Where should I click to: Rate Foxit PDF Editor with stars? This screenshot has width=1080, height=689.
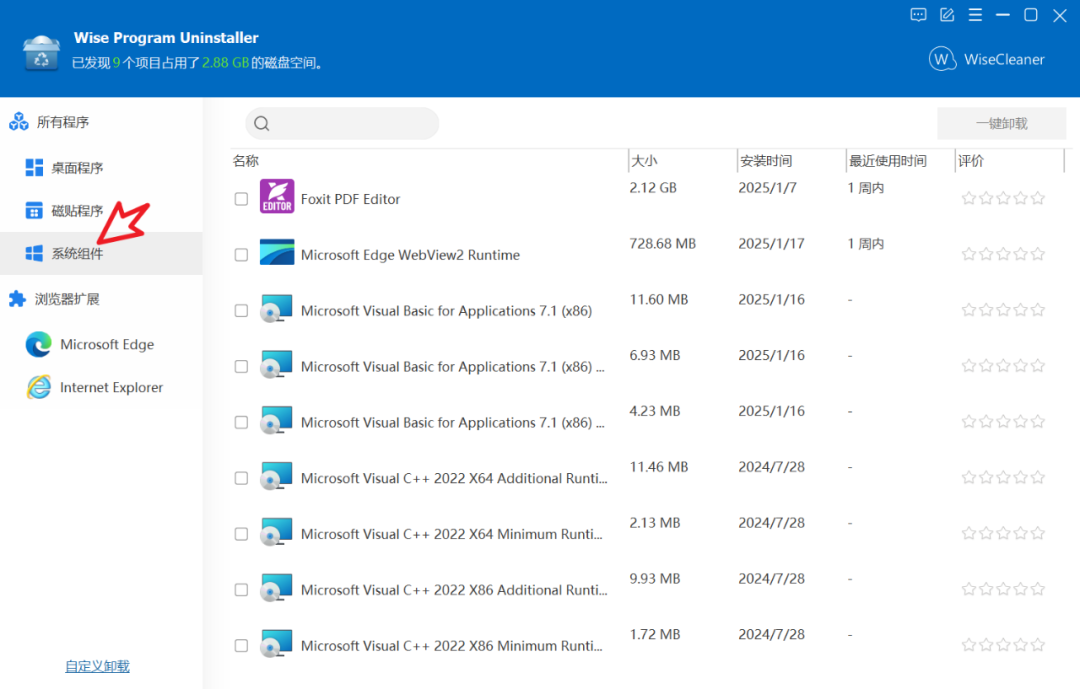(1003, 198)
